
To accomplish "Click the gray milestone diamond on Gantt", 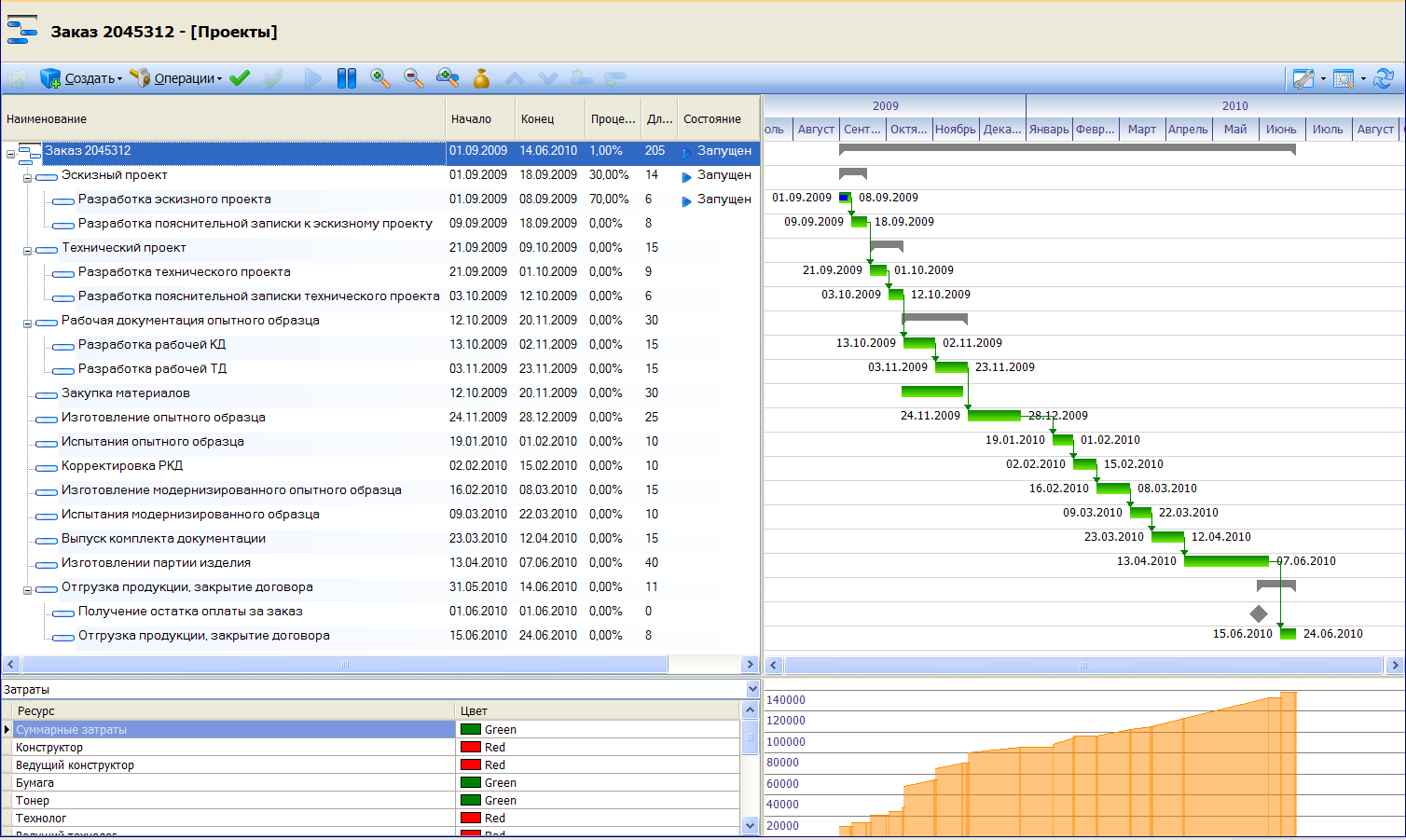I will click(x=1259, y=613).
